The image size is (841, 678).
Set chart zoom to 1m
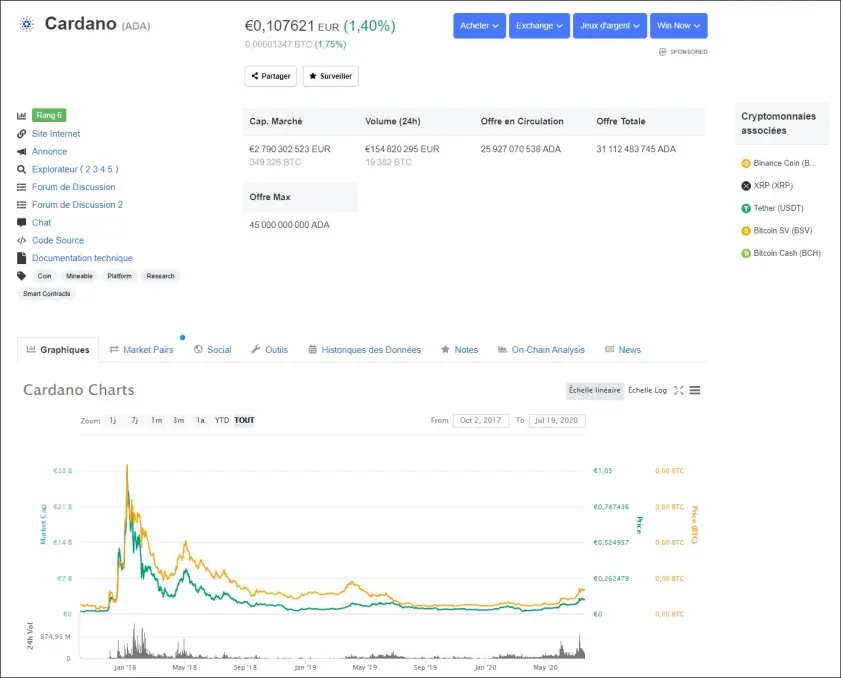coord(157,420)
